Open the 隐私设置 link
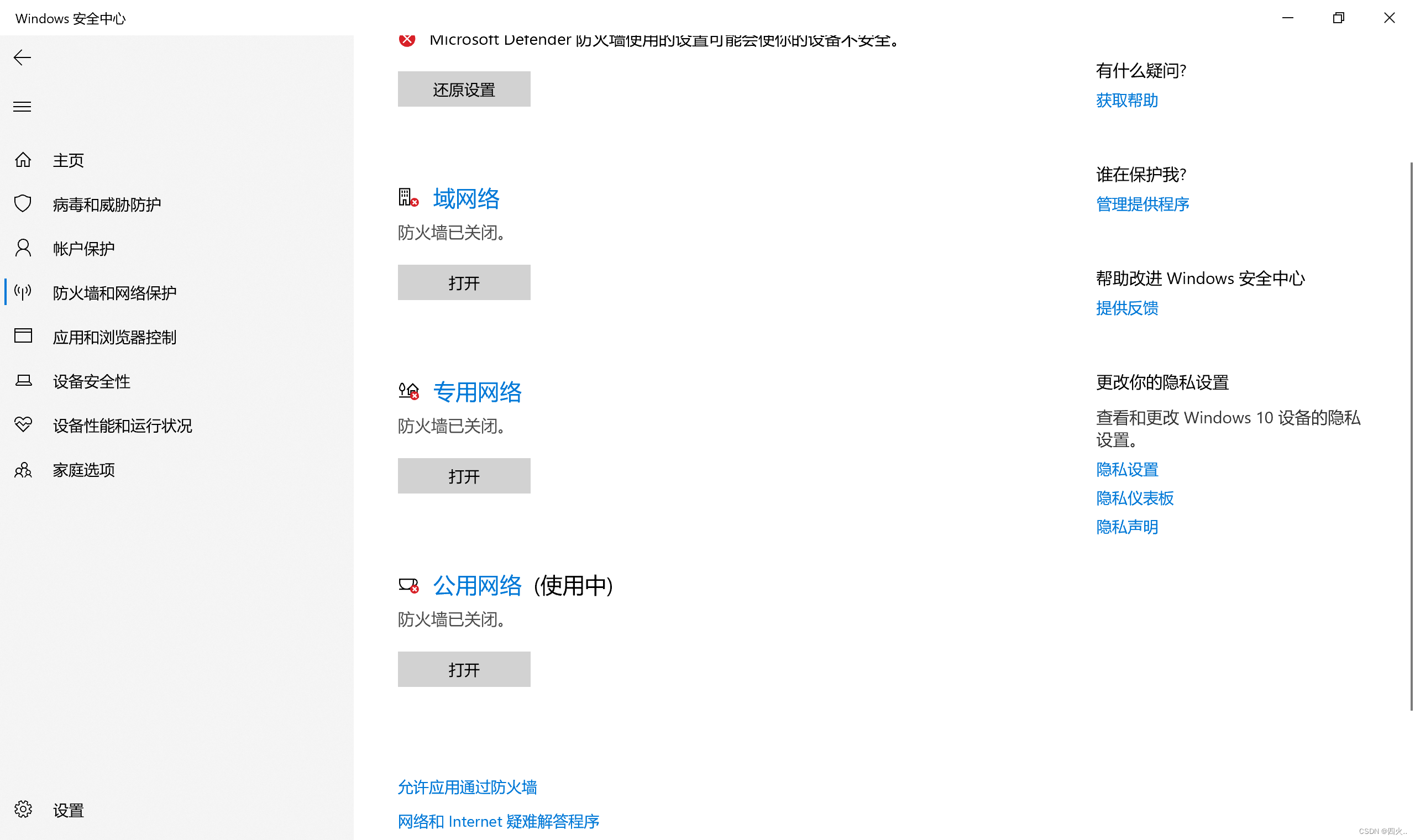 1127,470
